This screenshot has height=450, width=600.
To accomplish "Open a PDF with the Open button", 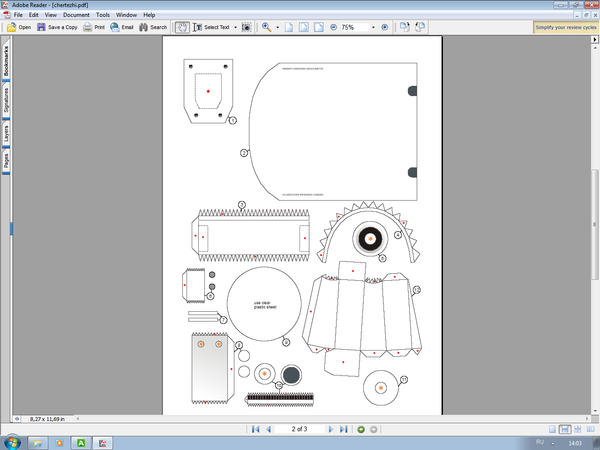I will pyautogui.click(x=19, y=27).
